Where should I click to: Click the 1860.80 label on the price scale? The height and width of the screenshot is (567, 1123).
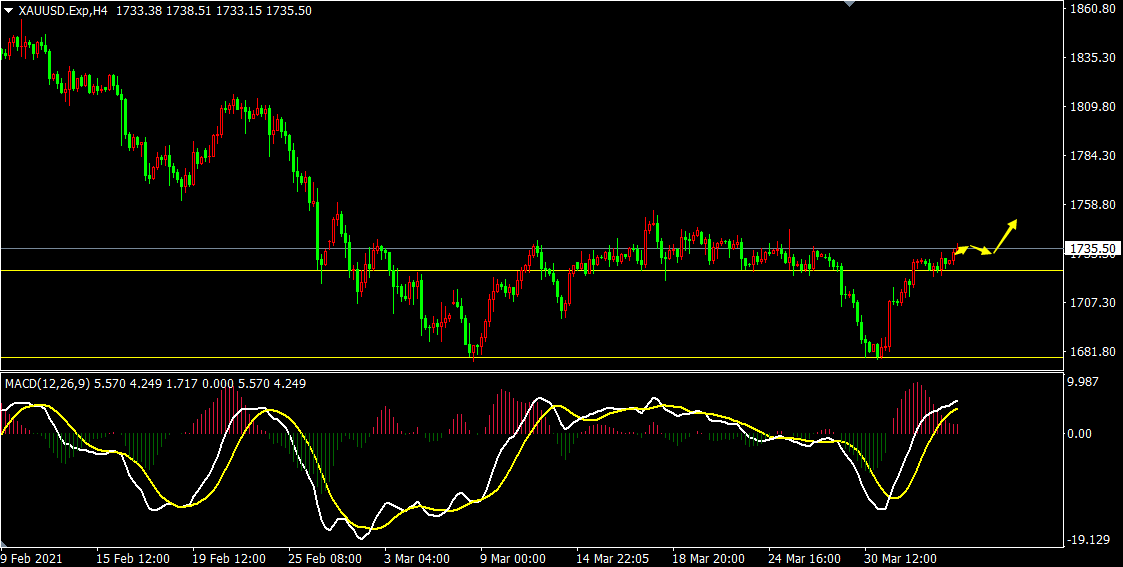pyautogui.click(x=1092, y=9)
